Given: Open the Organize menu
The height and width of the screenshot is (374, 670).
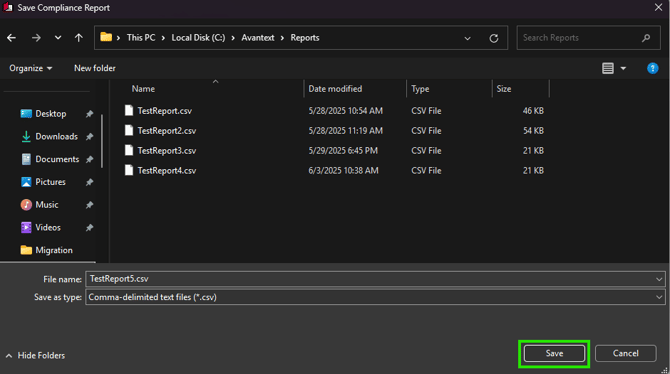Looking at the screenshot, I should (x=30, y=68).
